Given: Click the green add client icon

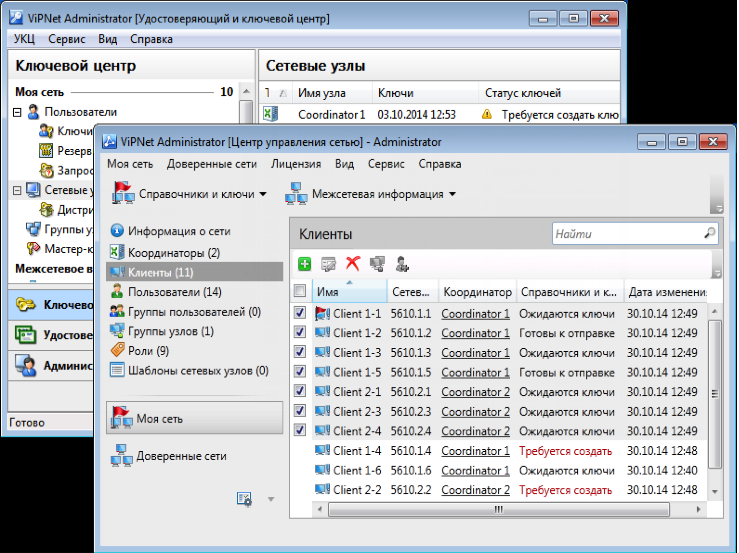Looking at the screenshot, I should tap(304, 264).
